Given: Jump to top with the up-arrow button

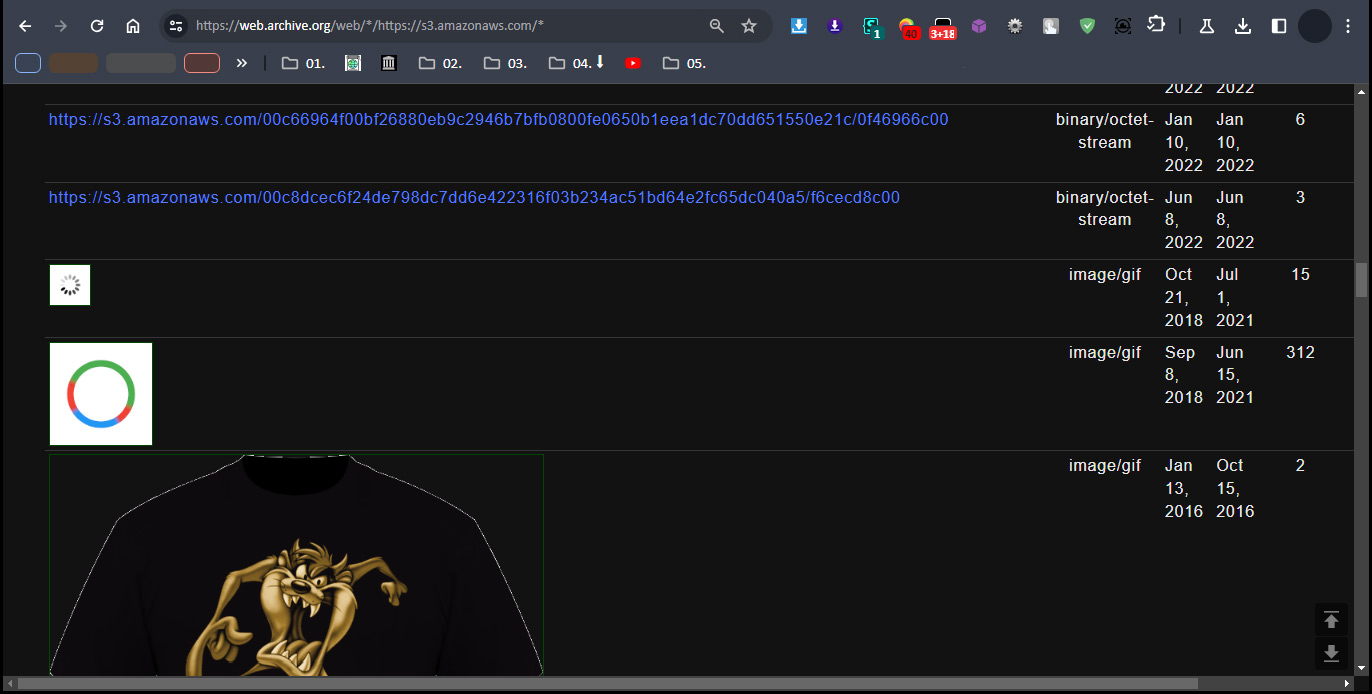Looking at the screenshot, I should coord(1331,620).
